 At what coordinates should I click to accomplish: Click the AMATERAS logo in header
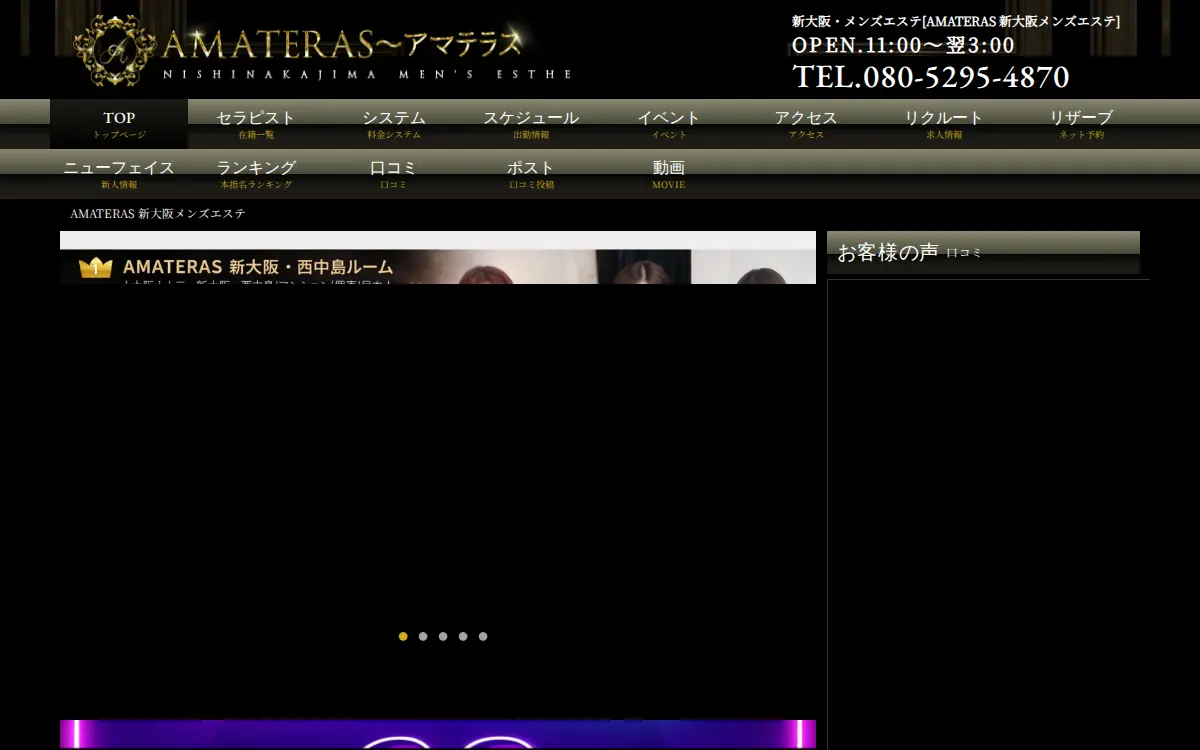[x=322, y=50]
